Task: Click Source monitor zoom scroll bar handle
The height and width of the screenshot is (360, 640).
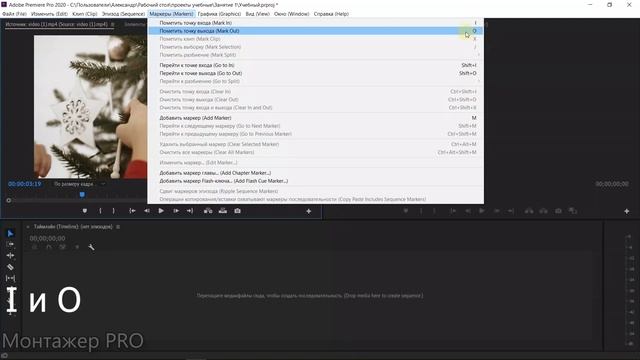Action: click(x=9, y=200)
